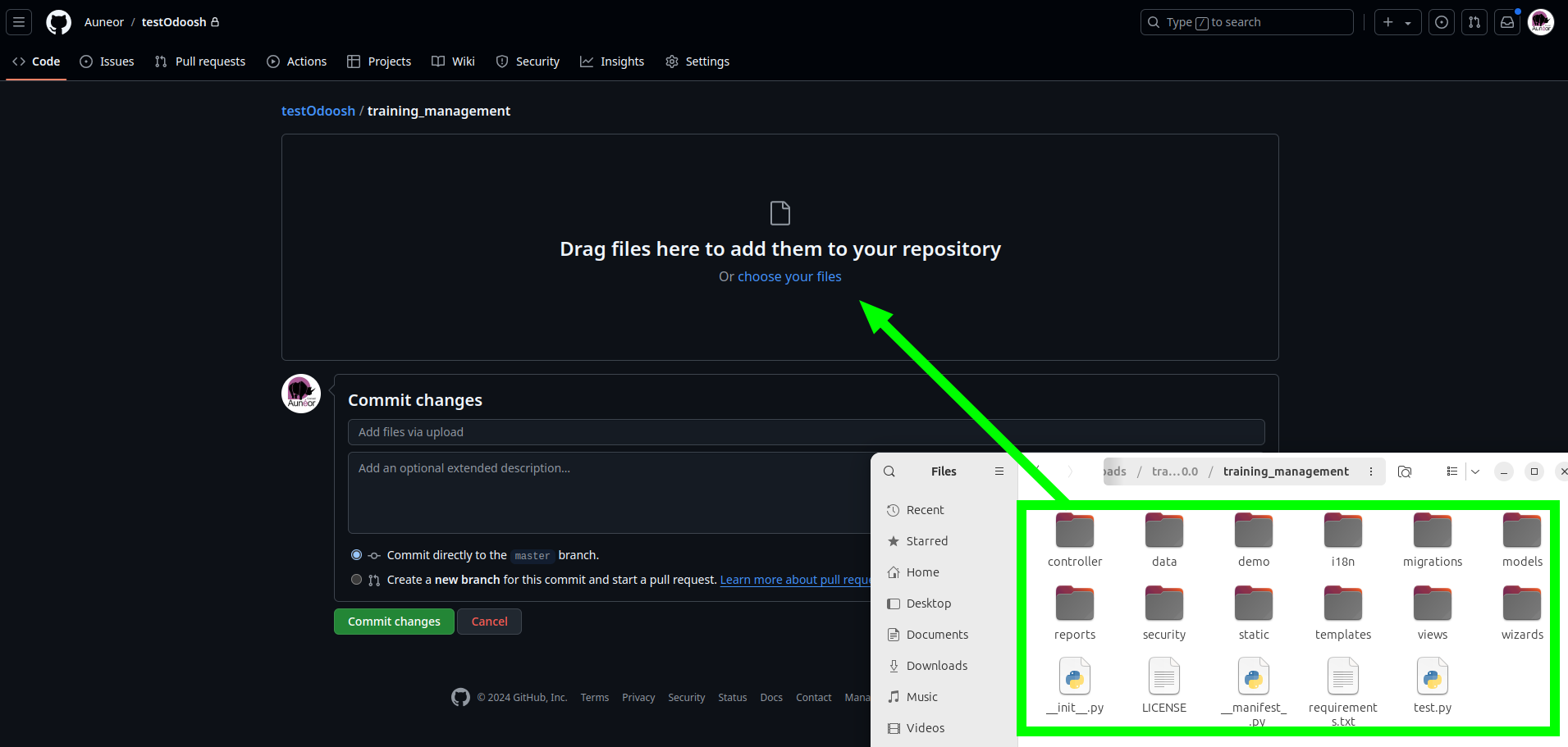1568x747 pixels.
Task: Select Create a new branch option
Action: tap(356, 580)
